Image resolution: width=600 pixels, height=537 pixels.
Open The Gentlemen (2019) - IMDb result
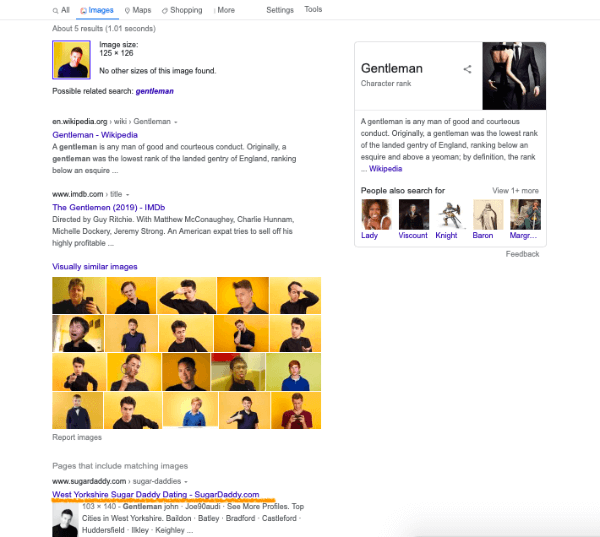109,207
